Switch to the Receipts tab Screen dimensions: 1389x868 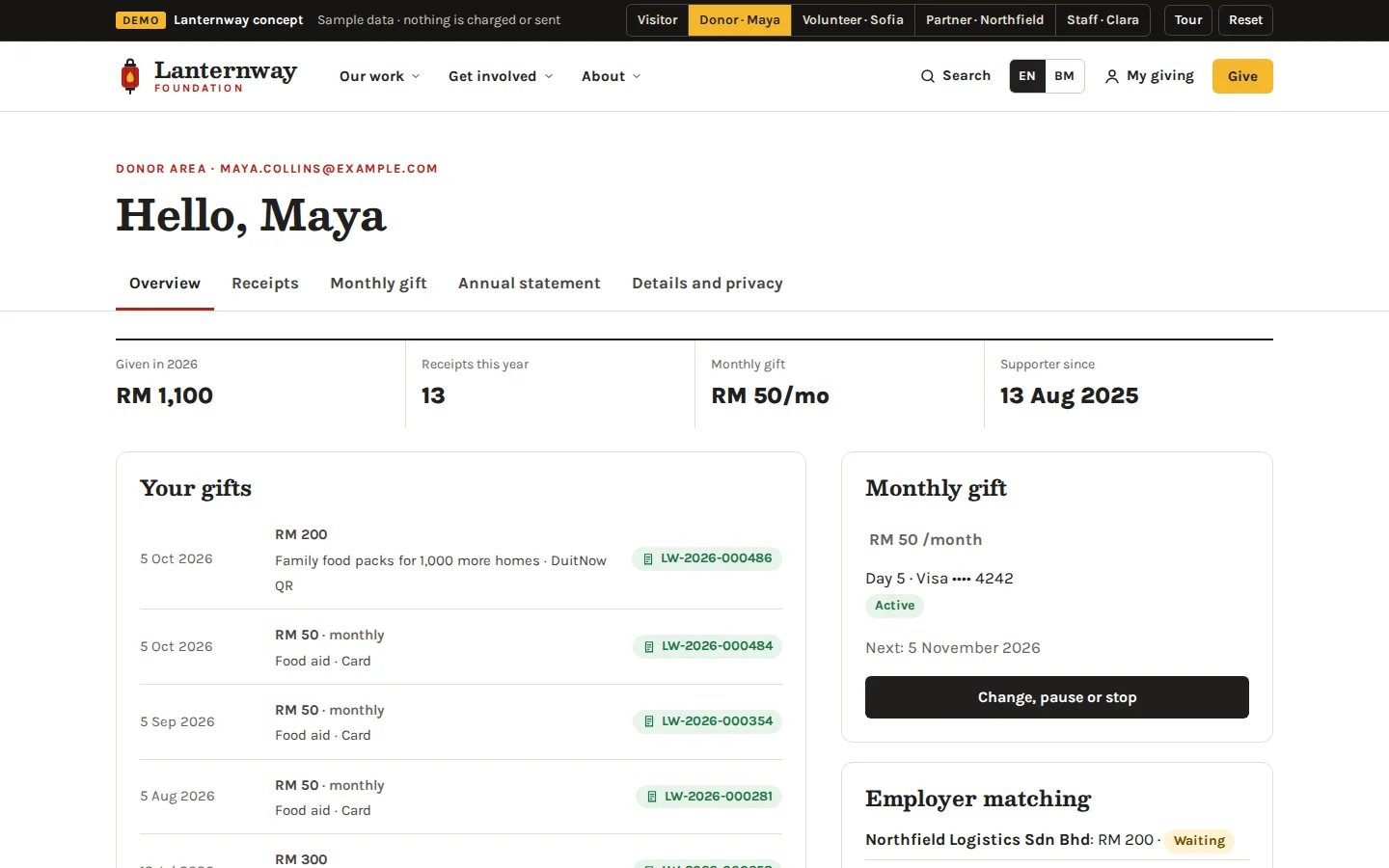[265, 284]
